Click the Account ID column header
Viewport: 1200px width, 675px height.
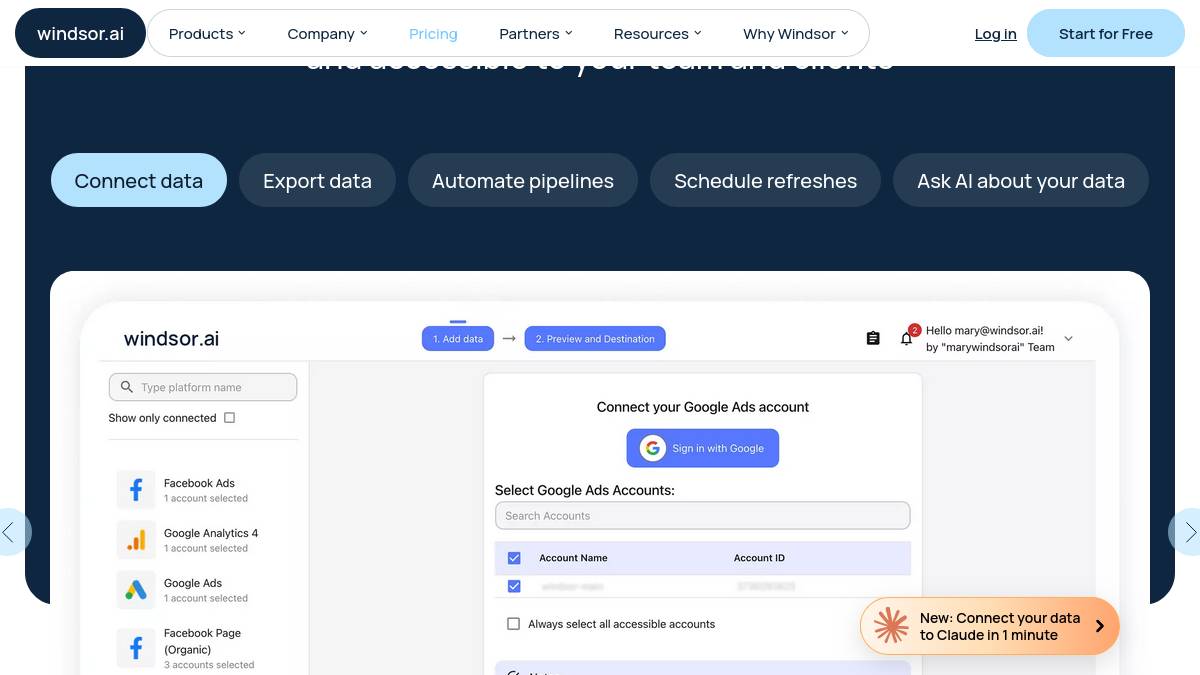click(759, 558)
